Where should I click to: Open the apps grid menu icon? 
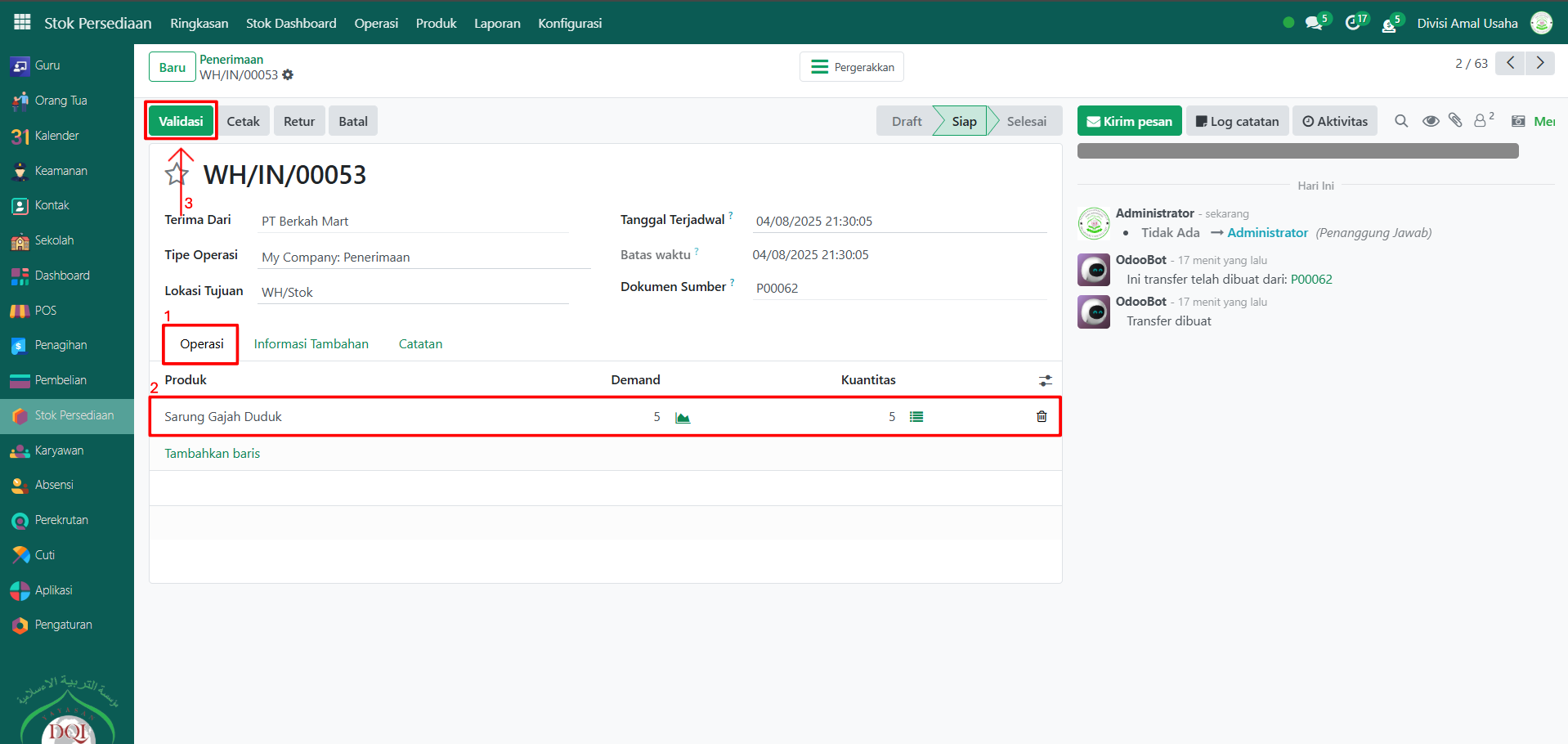[x=22, y=22]
